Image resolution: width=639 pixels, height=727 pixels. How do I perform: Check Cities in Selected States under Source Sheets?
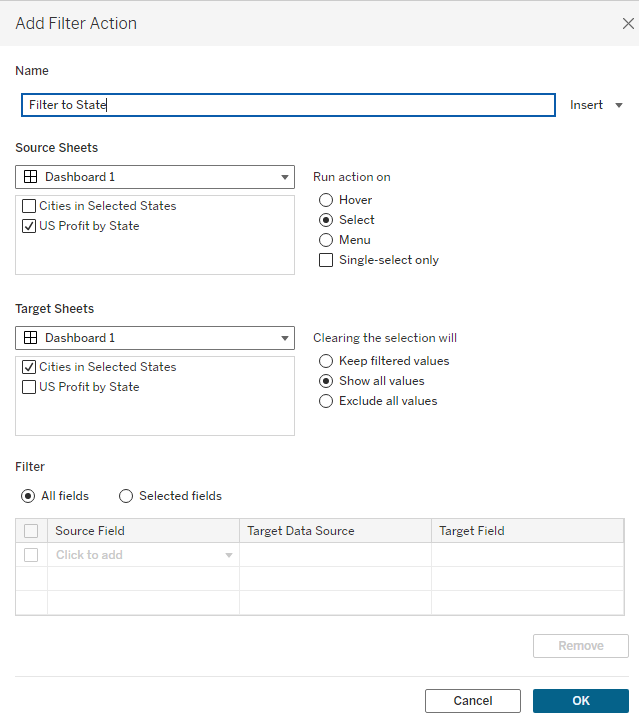click(29, 206)
